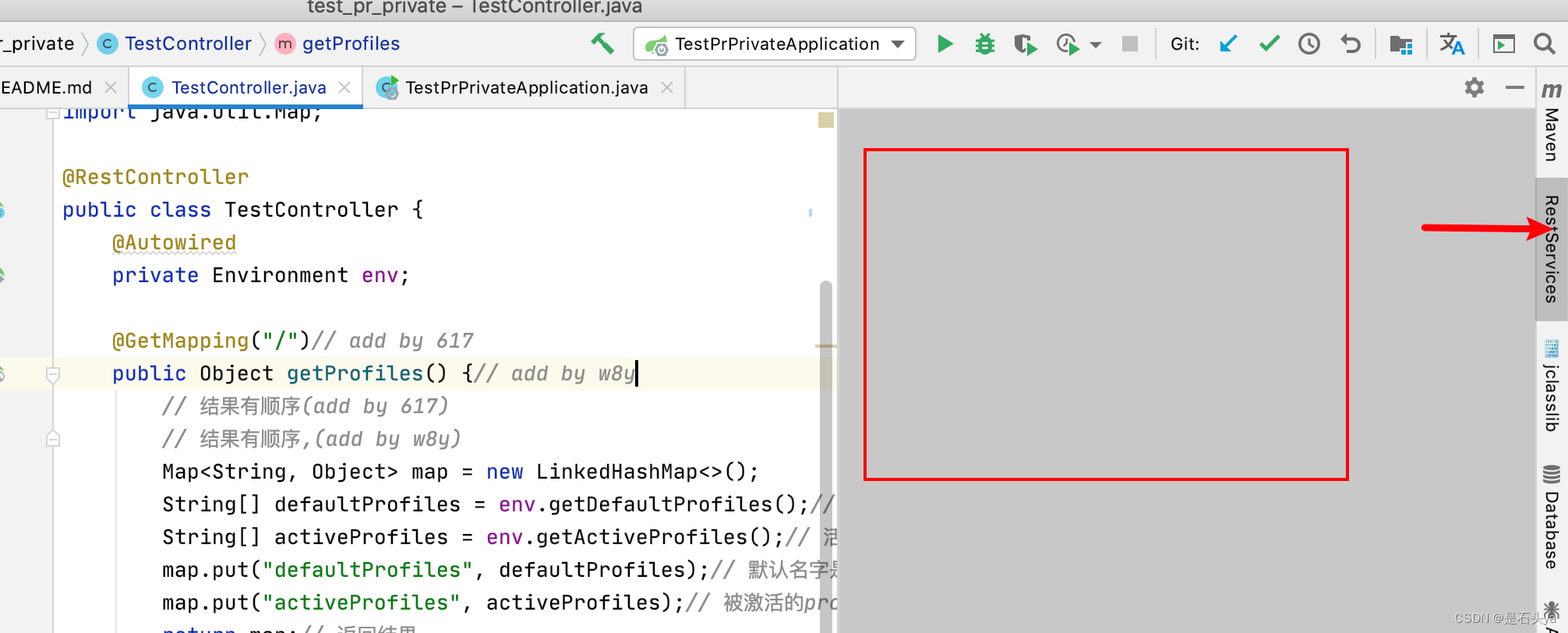1568x633 pixels.
Task: Click the @Autowired annotation
Action: (x=175, y=242)
